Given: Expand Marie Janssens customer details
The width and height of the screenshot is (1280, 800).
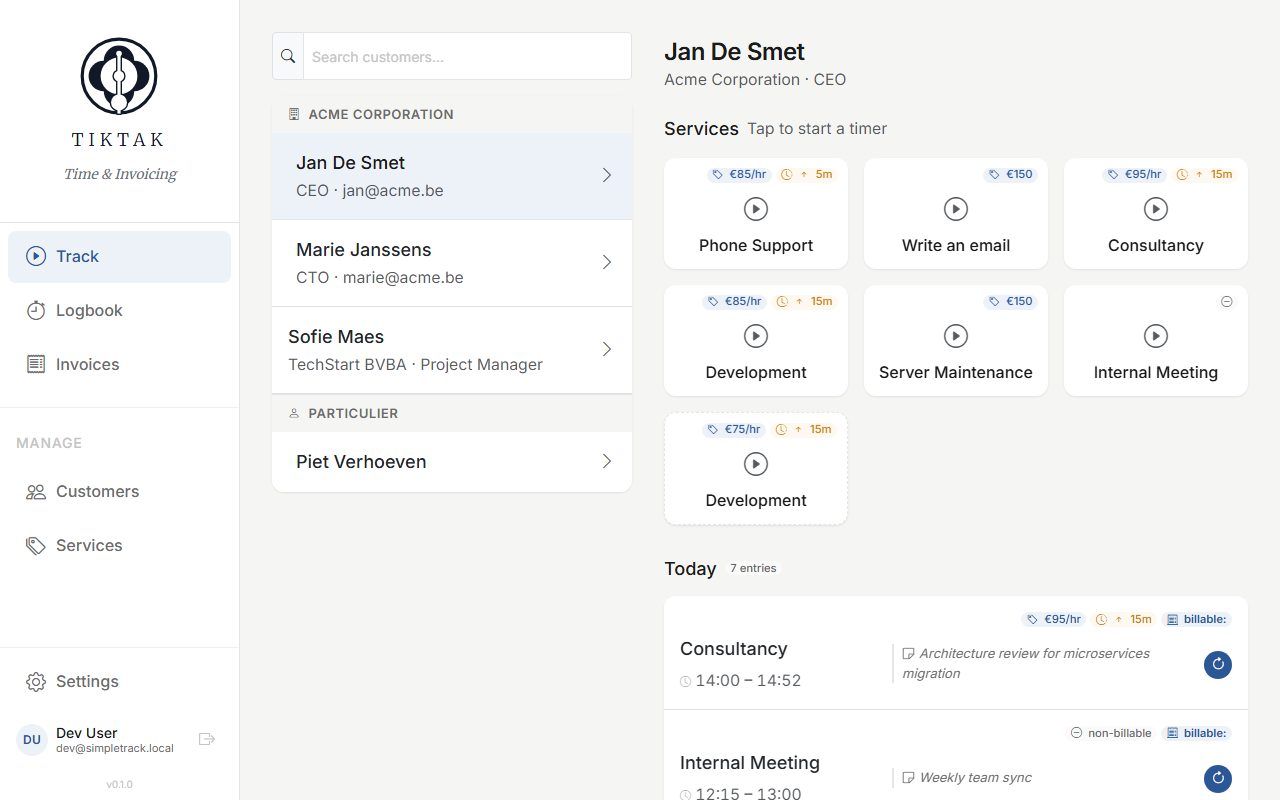Looking at the screenshot, I should coord(606,262).
